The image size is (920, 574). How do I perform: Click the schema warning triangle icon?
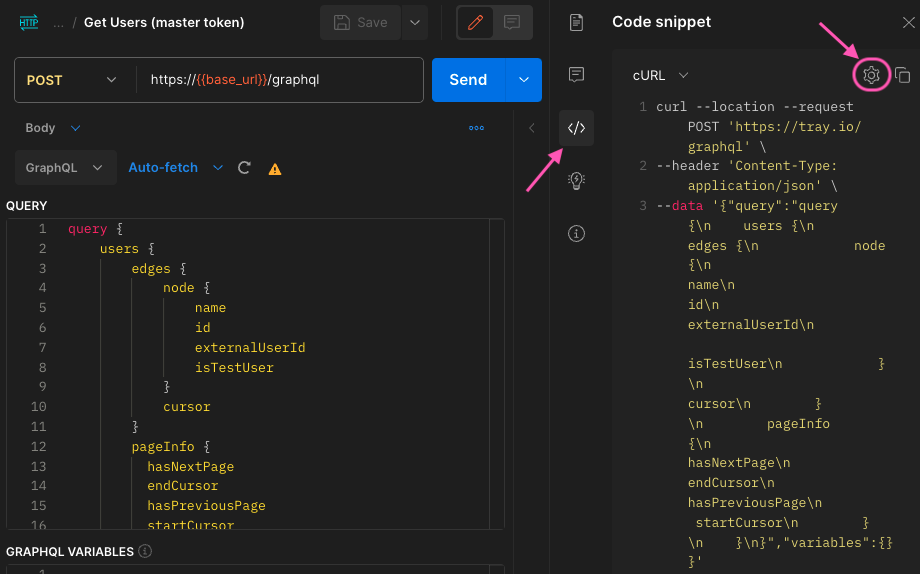click(x=275, y=169)
